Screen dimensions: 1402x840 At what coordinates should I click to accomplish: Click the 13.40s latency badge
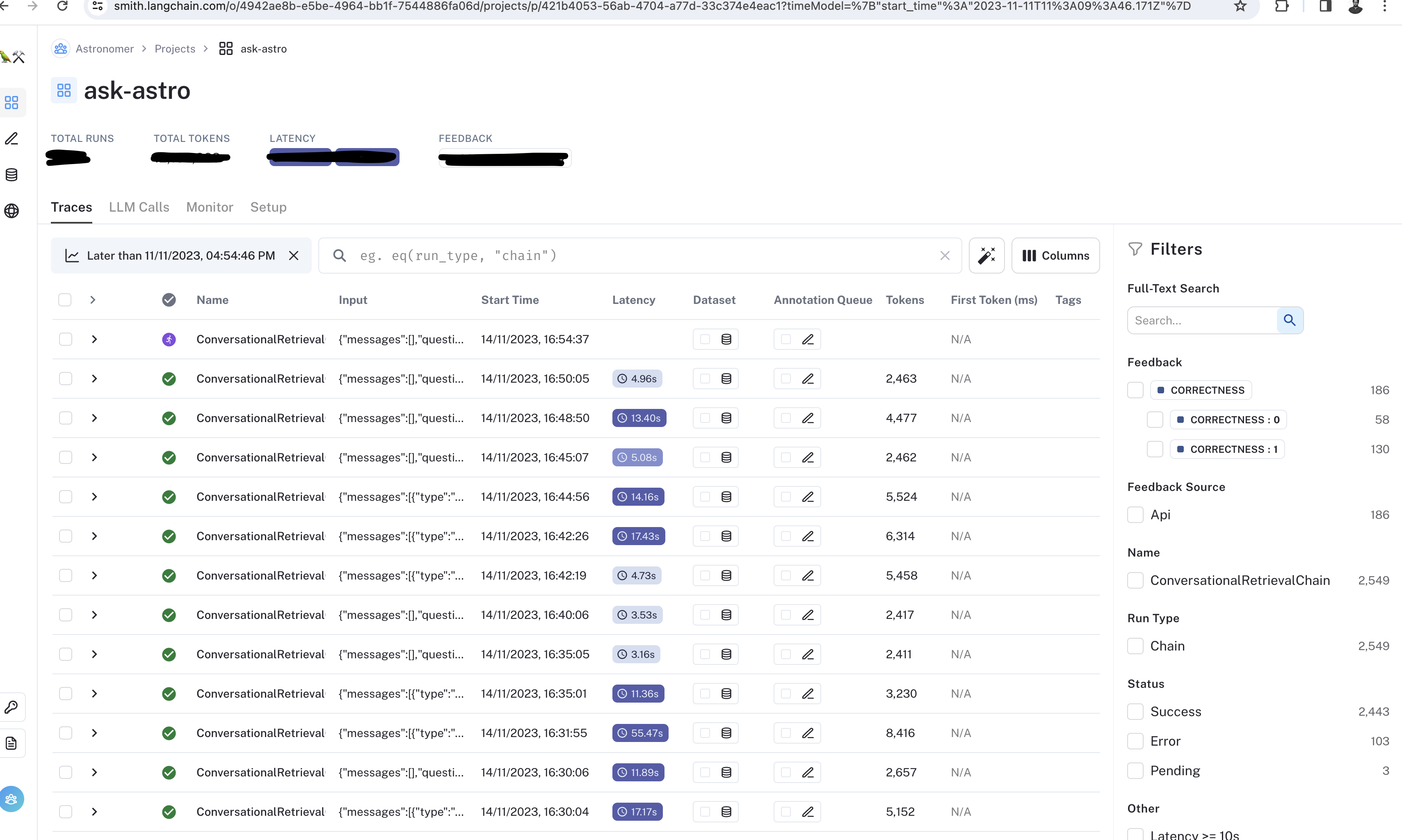639,418
